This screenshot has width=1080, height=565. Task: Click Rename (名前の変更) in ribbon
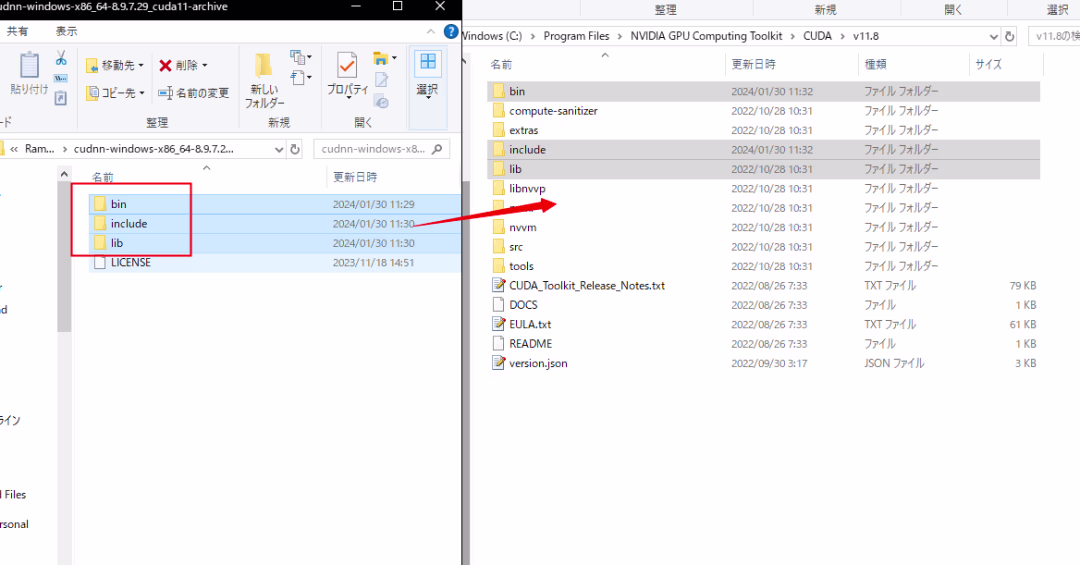(194, 92)
